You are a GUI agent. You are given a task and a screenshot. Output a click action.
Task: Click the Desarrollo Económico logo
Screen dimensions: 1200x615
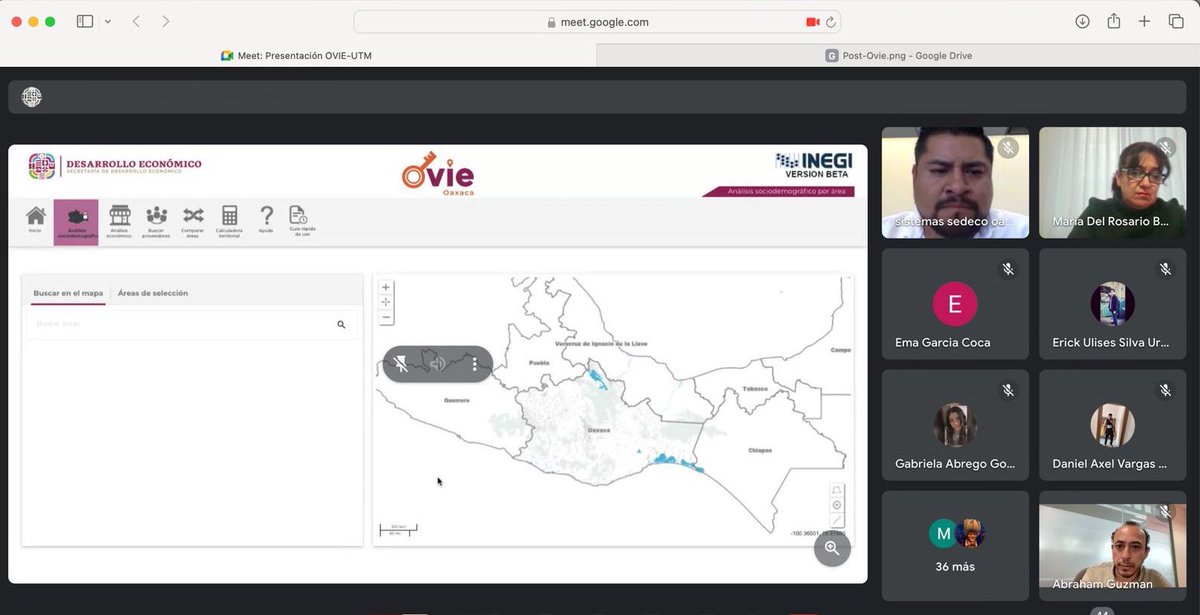115,166
